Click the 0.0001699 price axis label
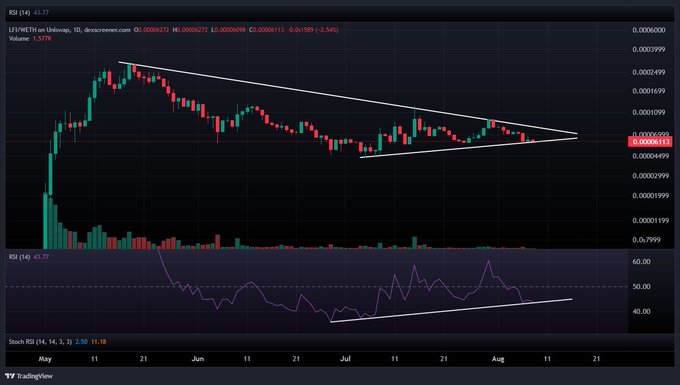This screenshot has height=385, width=680. tap(648, 91)
